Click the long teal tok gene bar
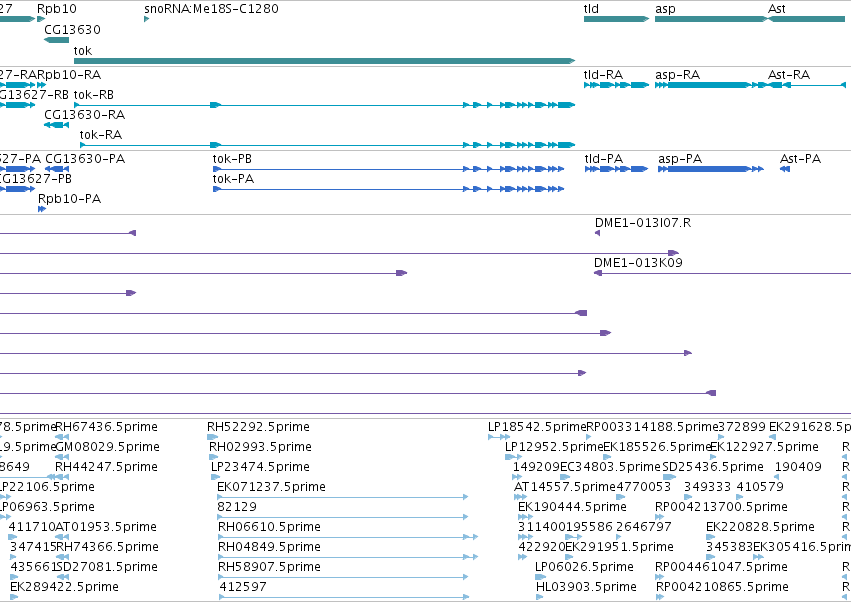This screenshot has width=851, height=602. point(324,61)
